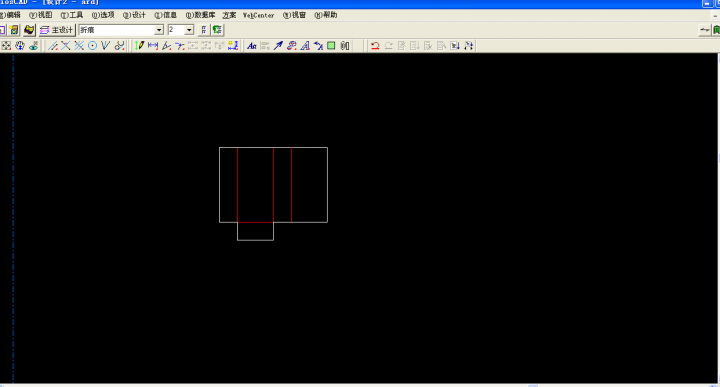The height and width of the screenshot is (387, 720).
Task: Open the line type dropdown showing 折痕
Action: [121, 30]
